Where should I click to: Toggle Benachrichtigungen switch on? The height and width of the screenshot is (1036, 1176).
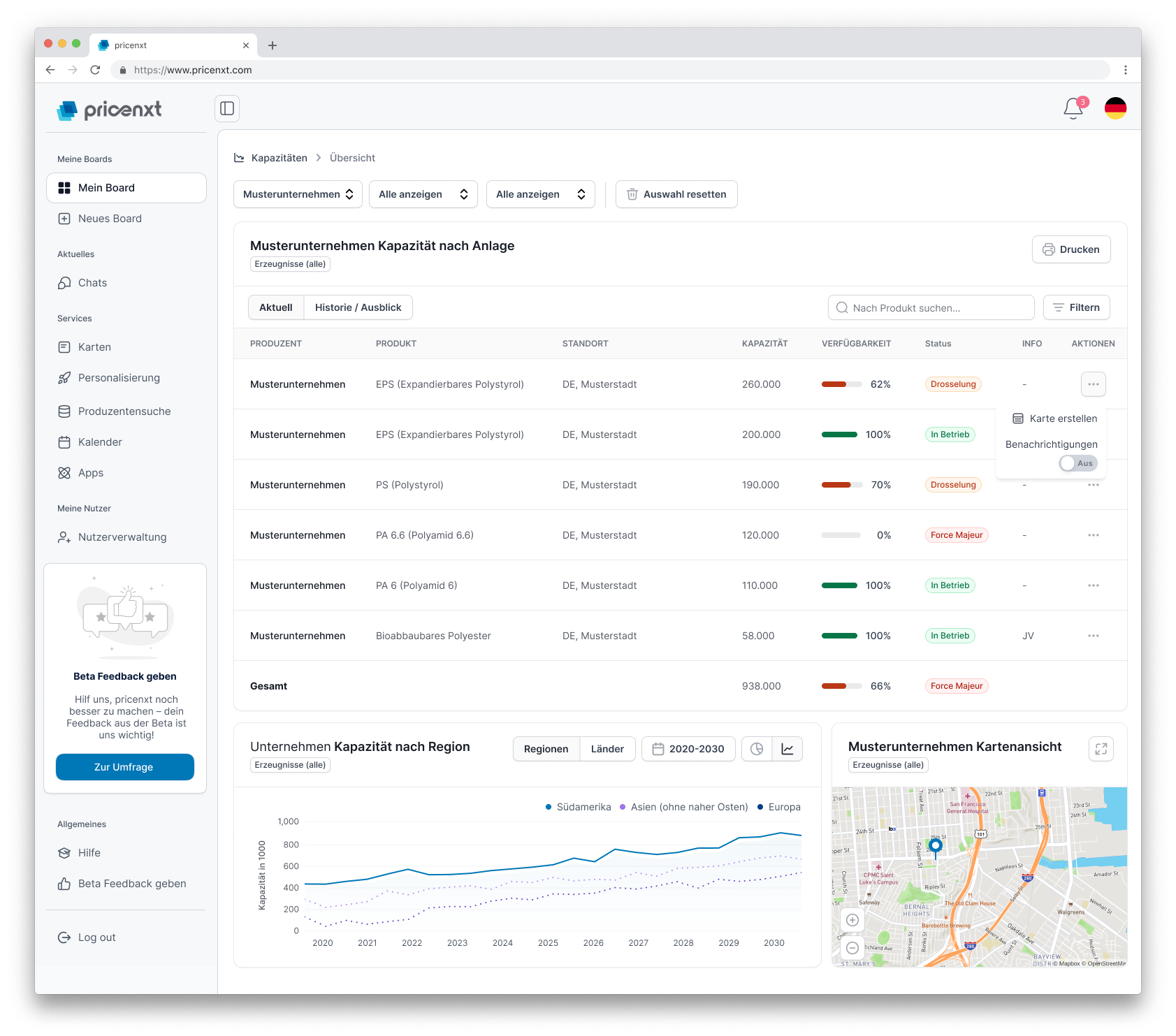pyautogui.click(x=1078, y=463)
